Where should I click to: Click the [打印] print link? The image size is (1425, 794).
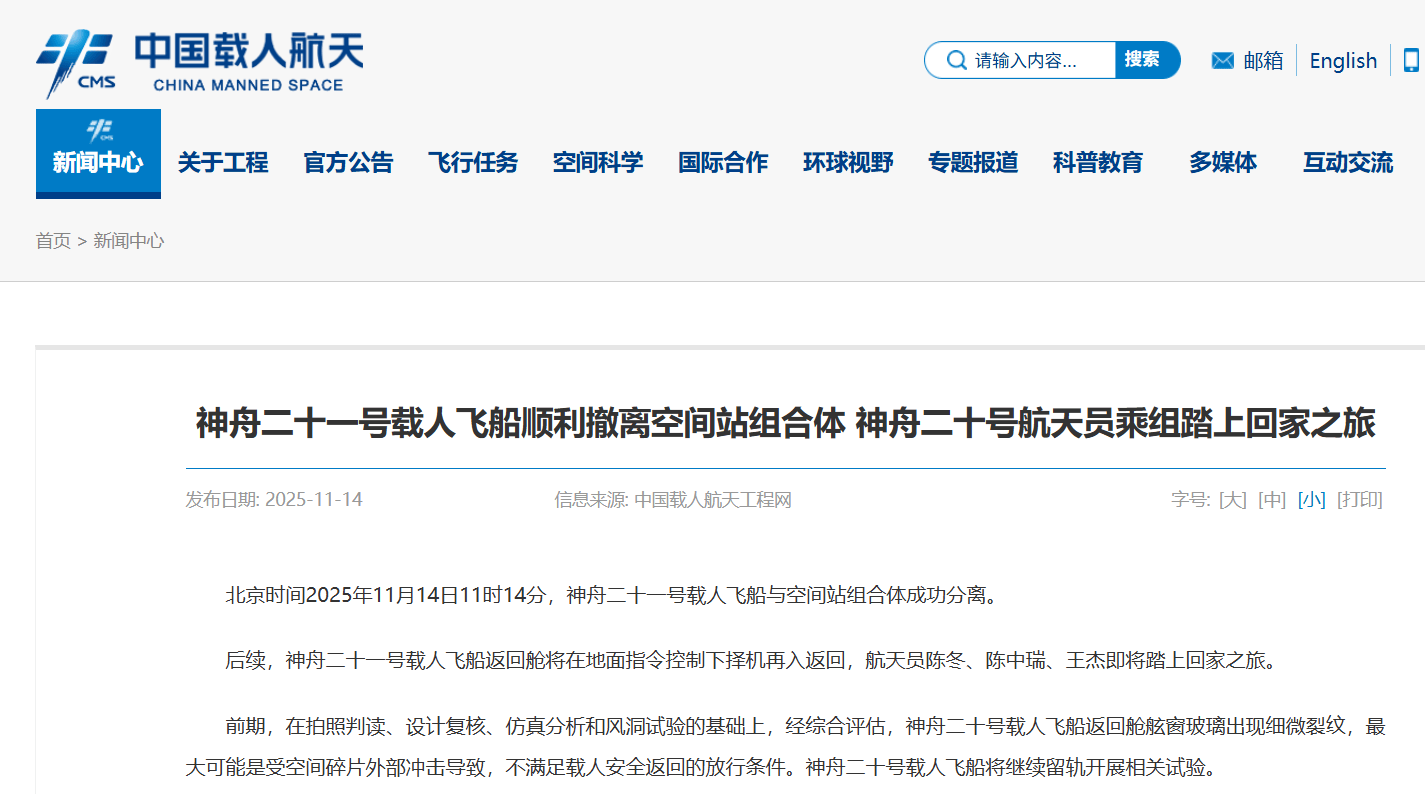tap(1360, 500)
